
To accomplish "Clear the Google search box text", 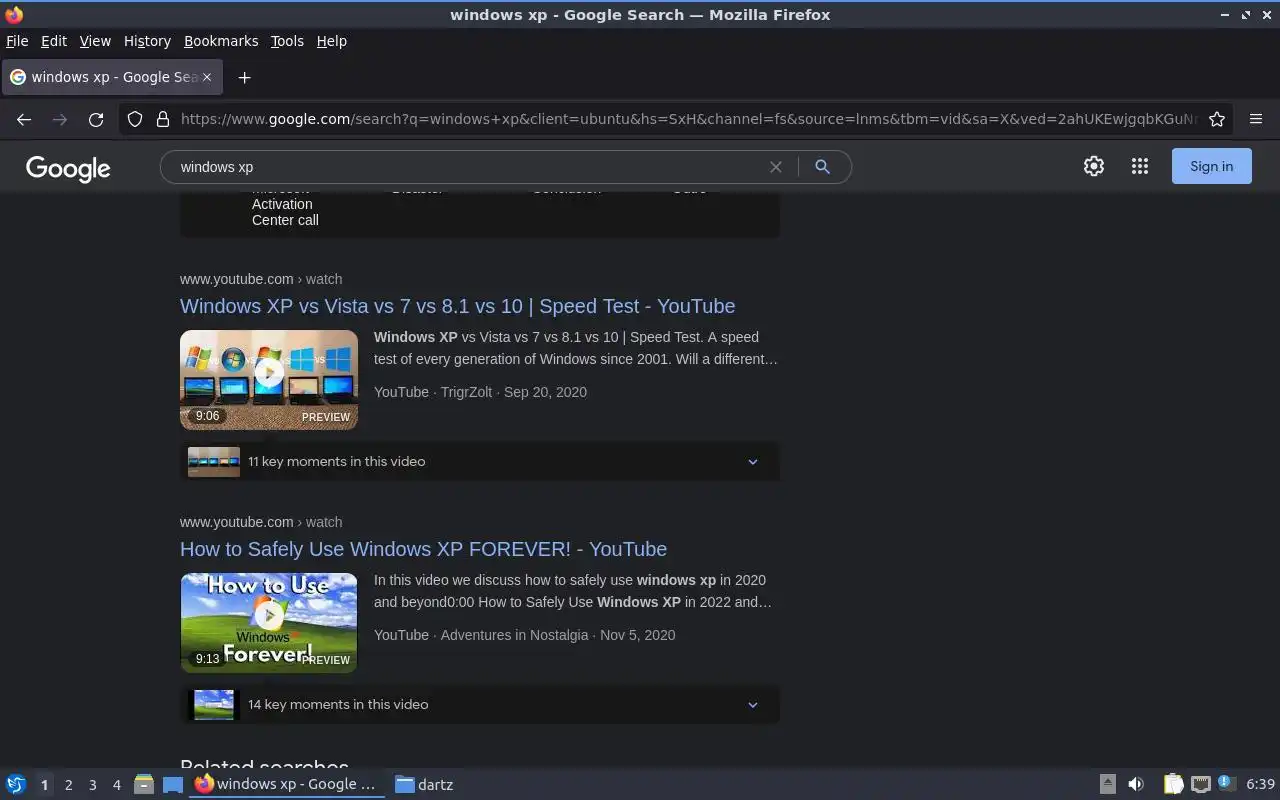I will [x=775, y=167].
